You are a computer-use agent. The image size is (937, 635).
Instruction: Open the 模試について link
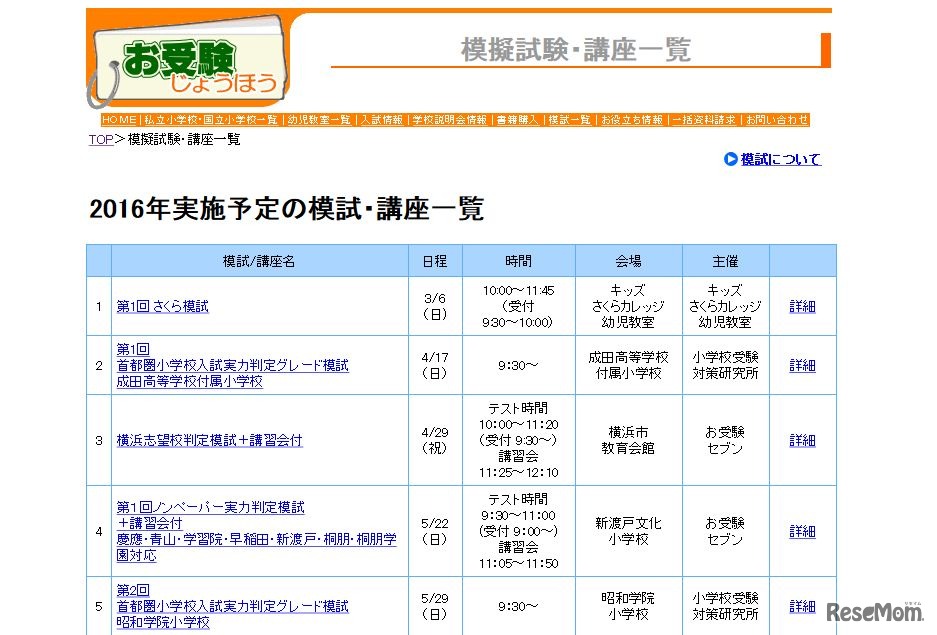(x=779, y=158)
